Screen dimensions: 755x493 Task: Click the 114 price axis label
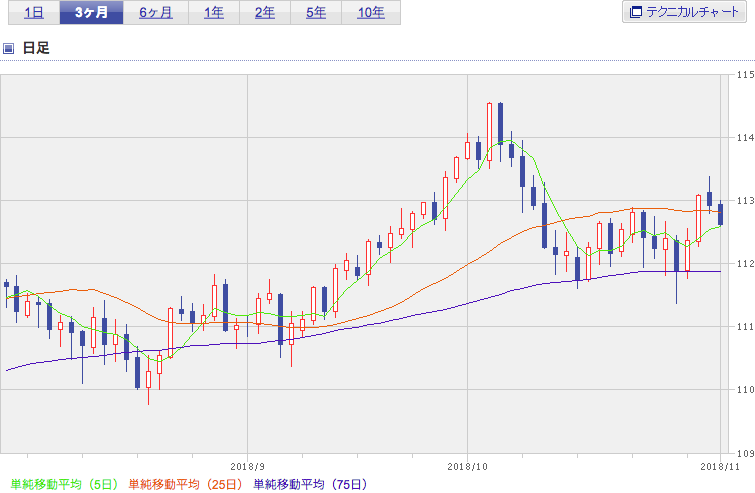coord(745,138)
